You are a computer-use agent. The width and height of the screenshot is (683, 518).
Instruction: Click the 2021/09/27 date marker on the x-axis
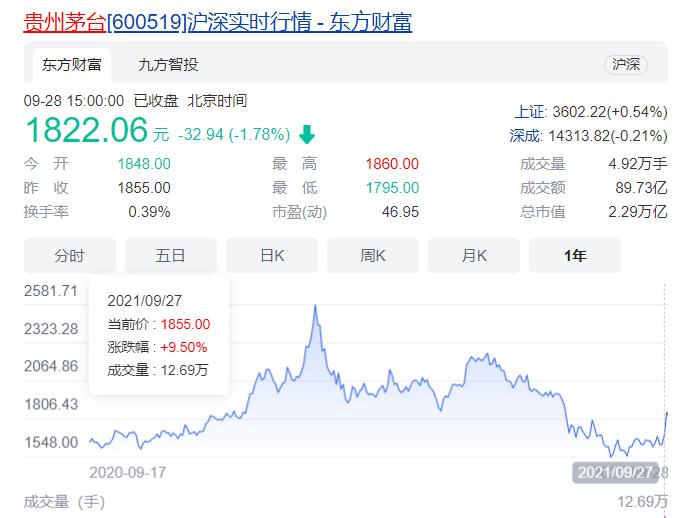click(x=615, y=473)
